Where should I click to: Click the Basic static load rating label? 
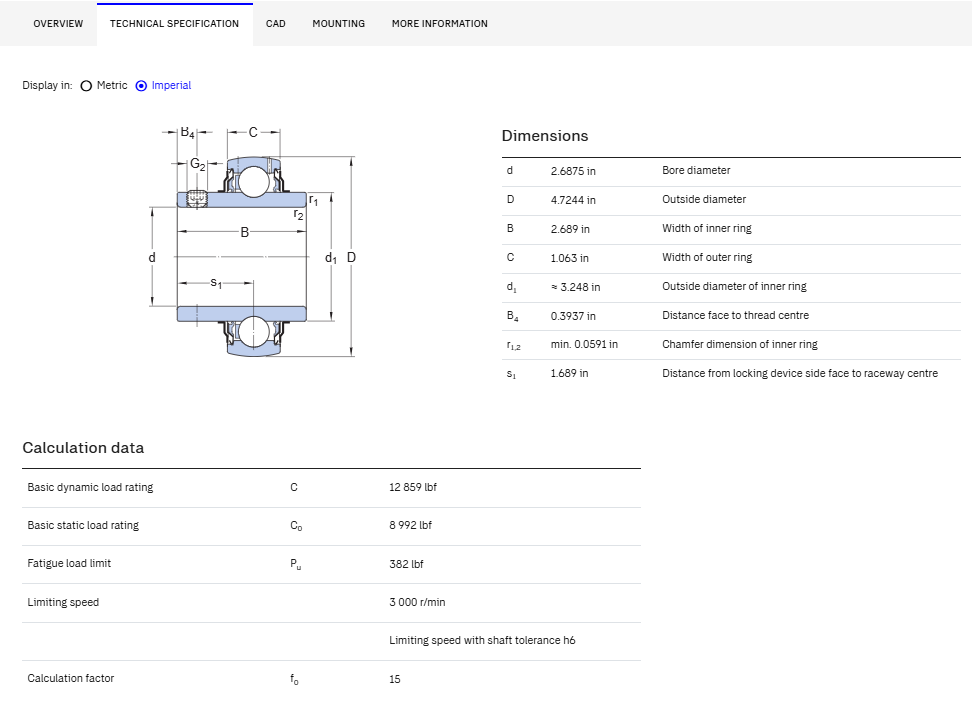[x=83, y=525]
